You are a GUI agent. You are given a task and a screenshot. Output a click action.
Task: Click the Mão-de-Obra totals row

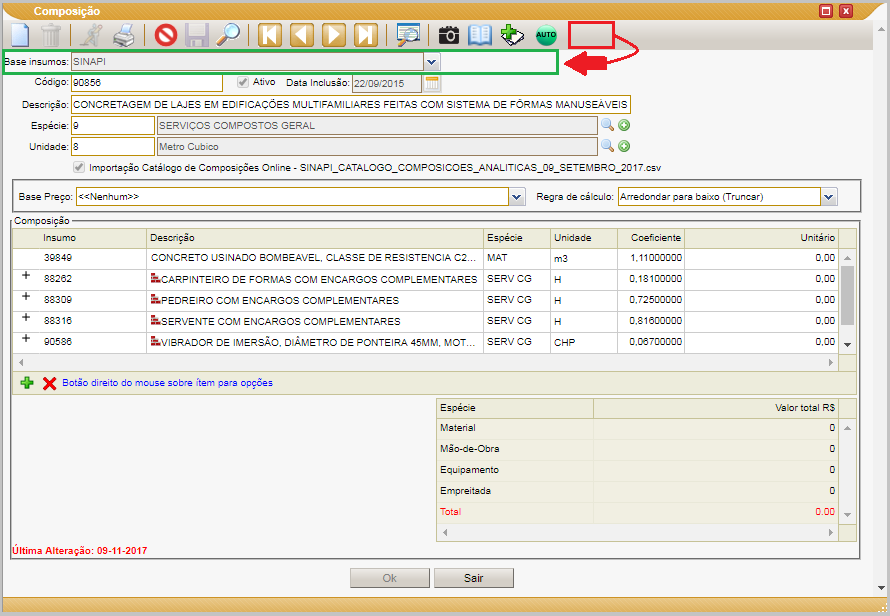(x=637, y=449)
